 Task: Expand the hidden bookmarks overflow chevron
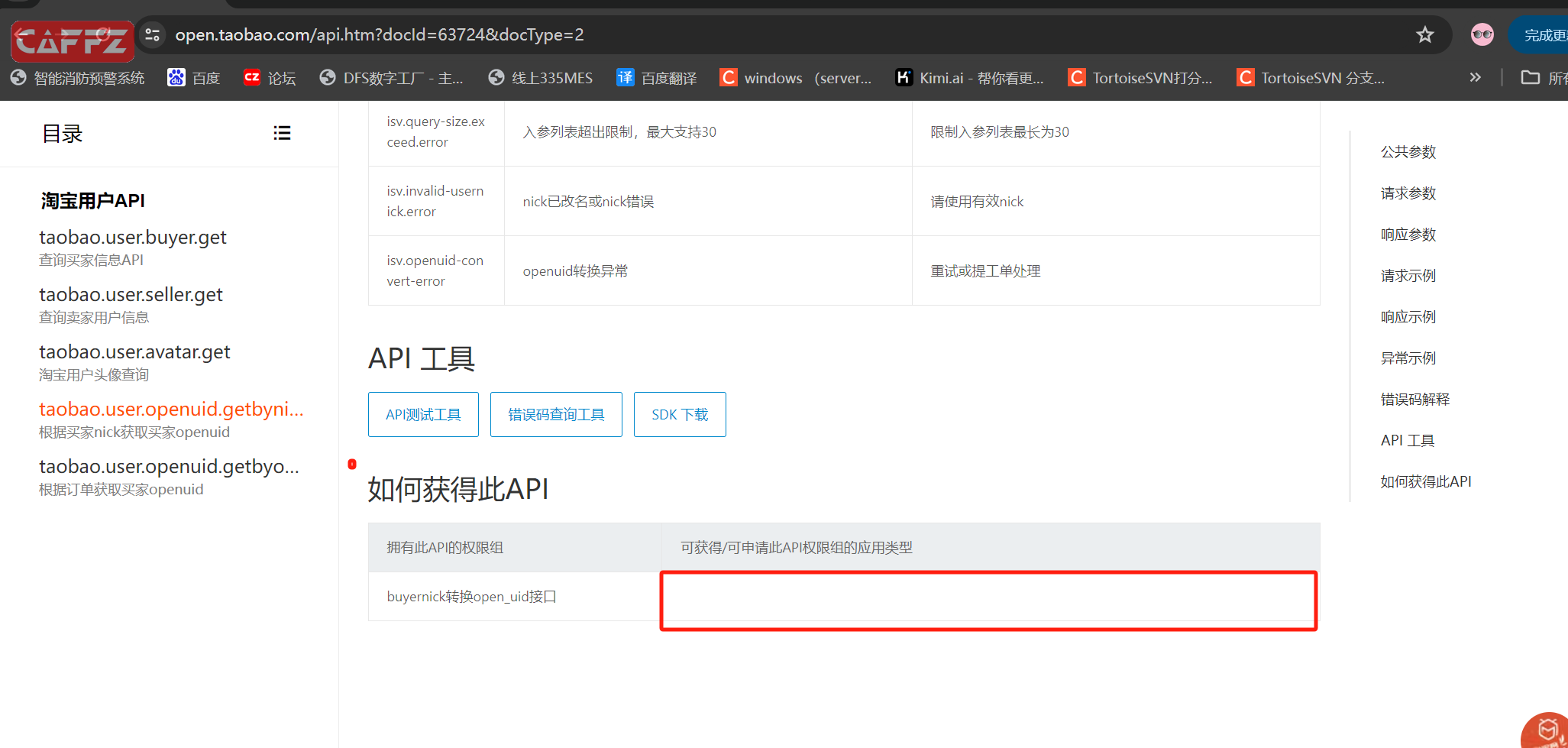pyautogui.click(x=1475, y=77)
